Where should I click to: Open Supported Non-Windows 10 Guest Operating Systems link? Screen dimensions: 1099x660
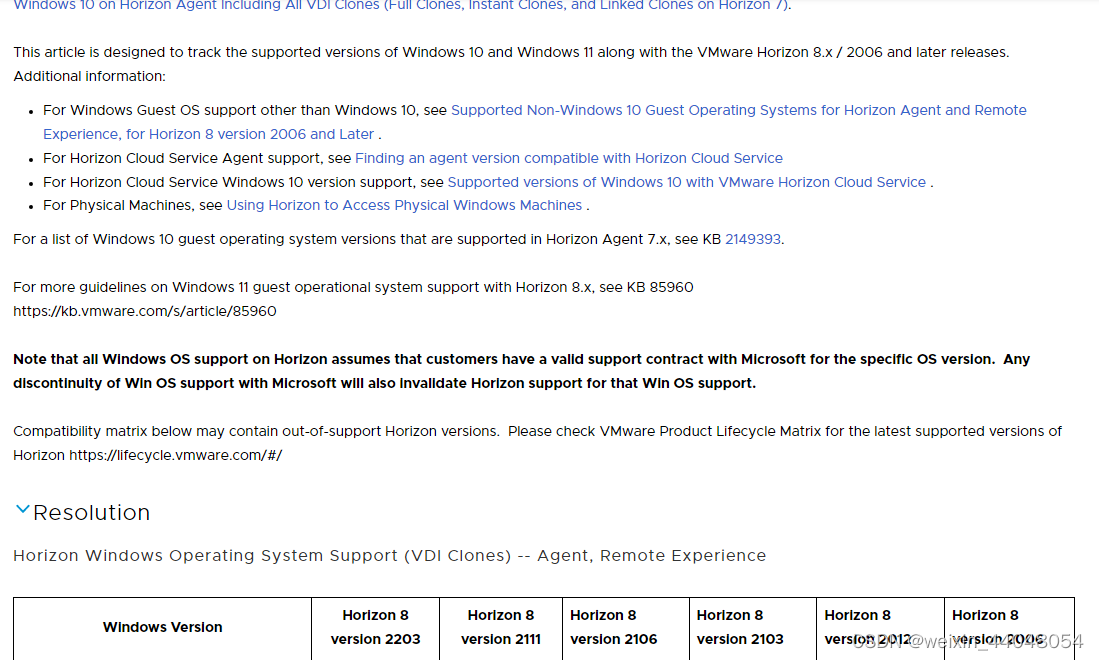[738, 110]
